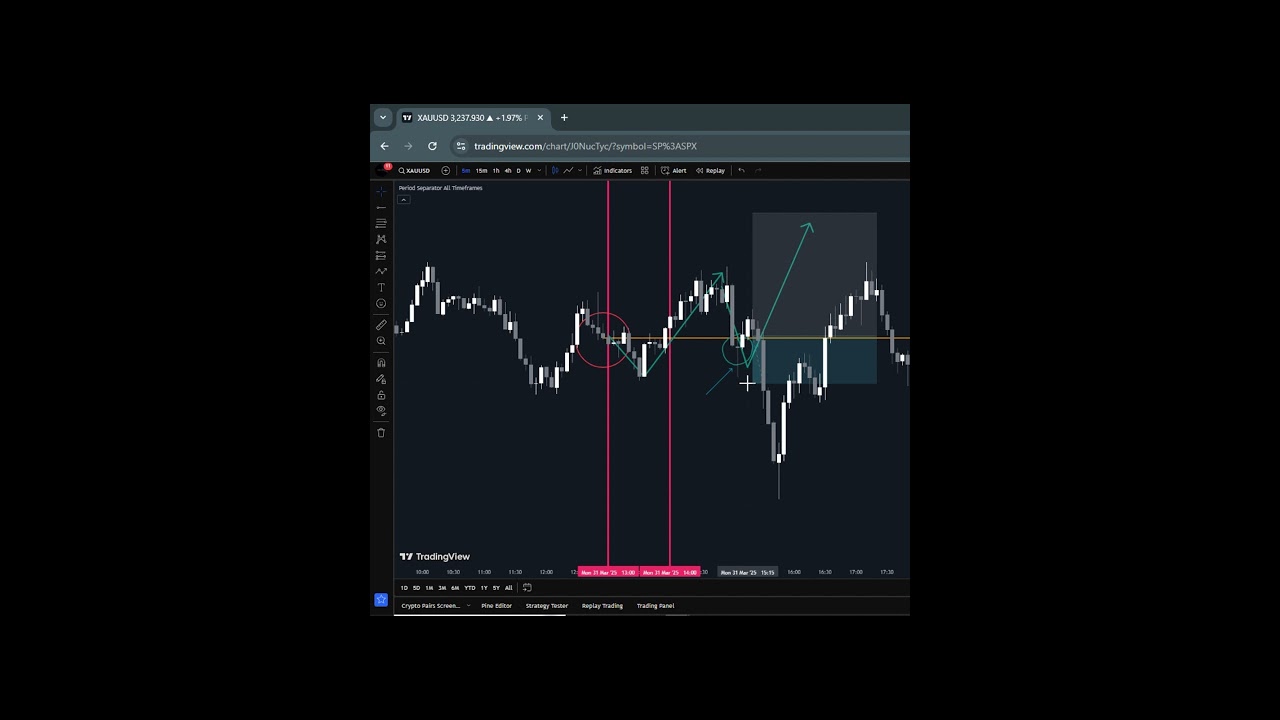The height and width of the screenshot is (720, 1280).
Task: Select the Text annotation tool
Action: click(381, 287)
